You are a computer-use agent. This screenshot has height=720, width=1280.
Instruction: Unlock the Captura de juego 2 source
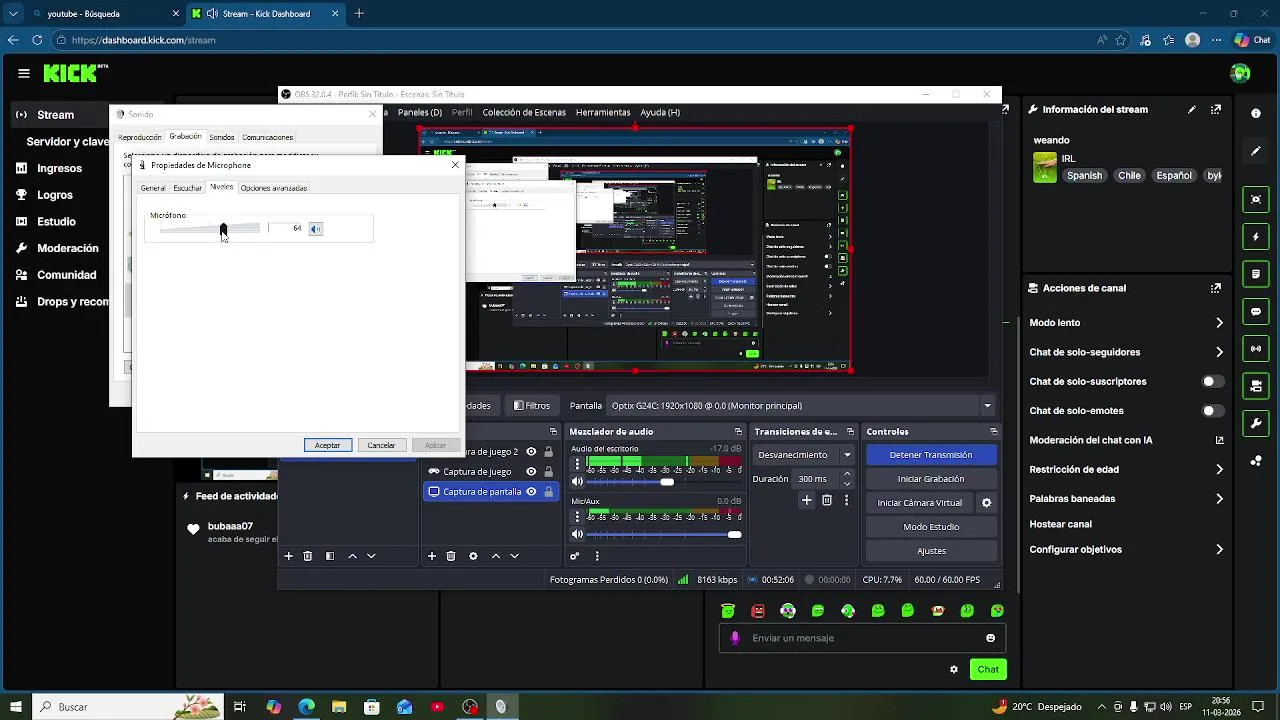click(x=548, y=452)
